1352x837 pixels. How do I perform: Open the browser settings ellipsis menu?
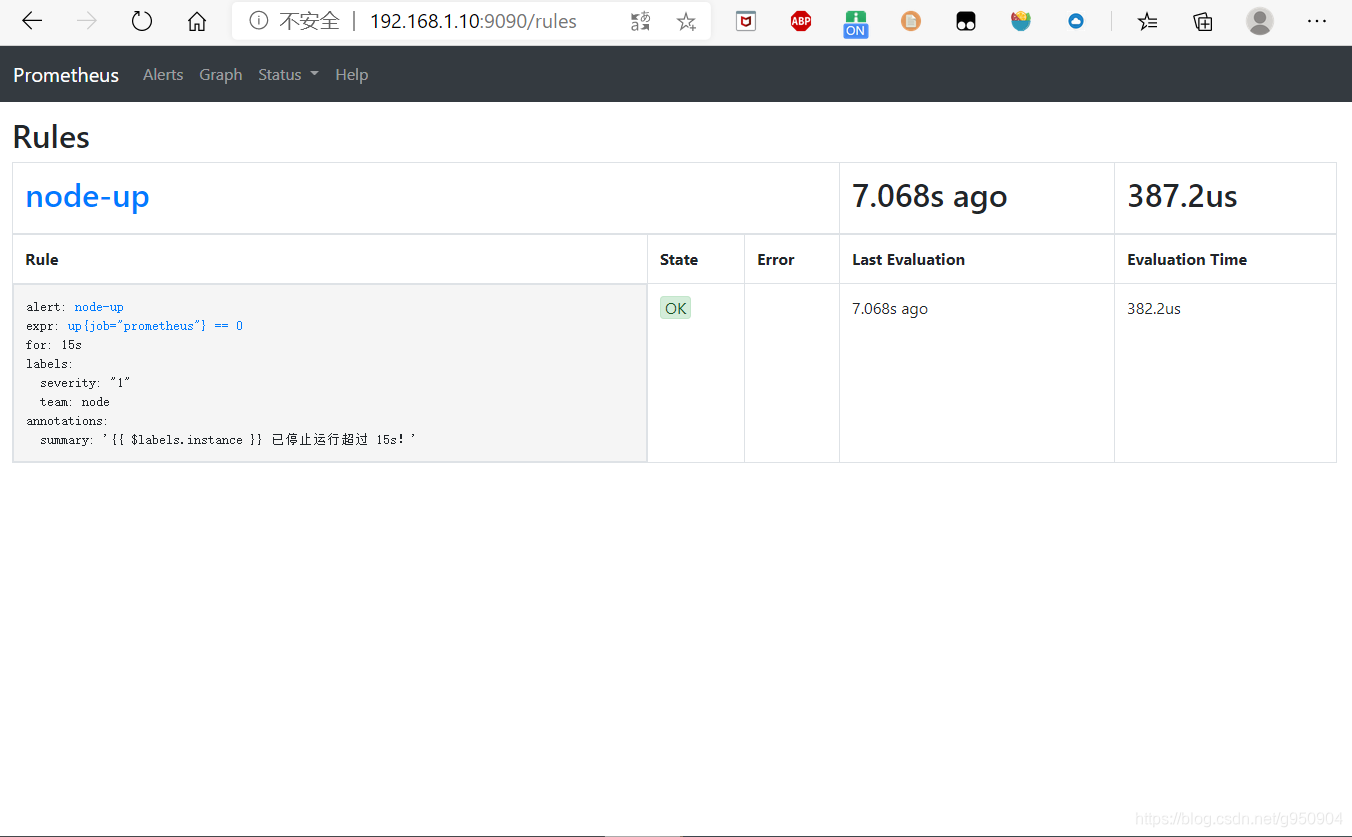click(x=1317, y=21)
